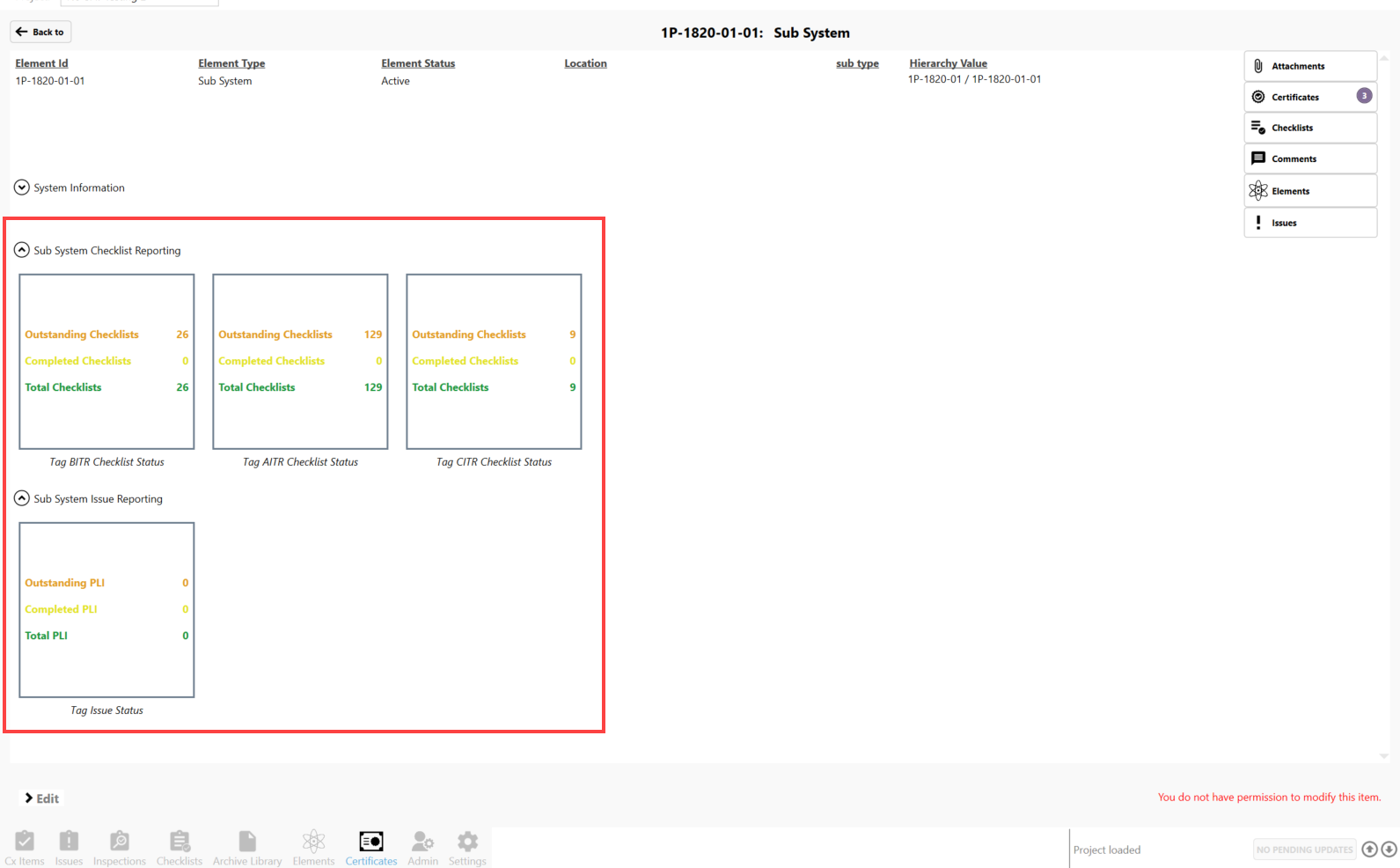Click the Back to button
1400x868 pixels.
tap(40, 32)
